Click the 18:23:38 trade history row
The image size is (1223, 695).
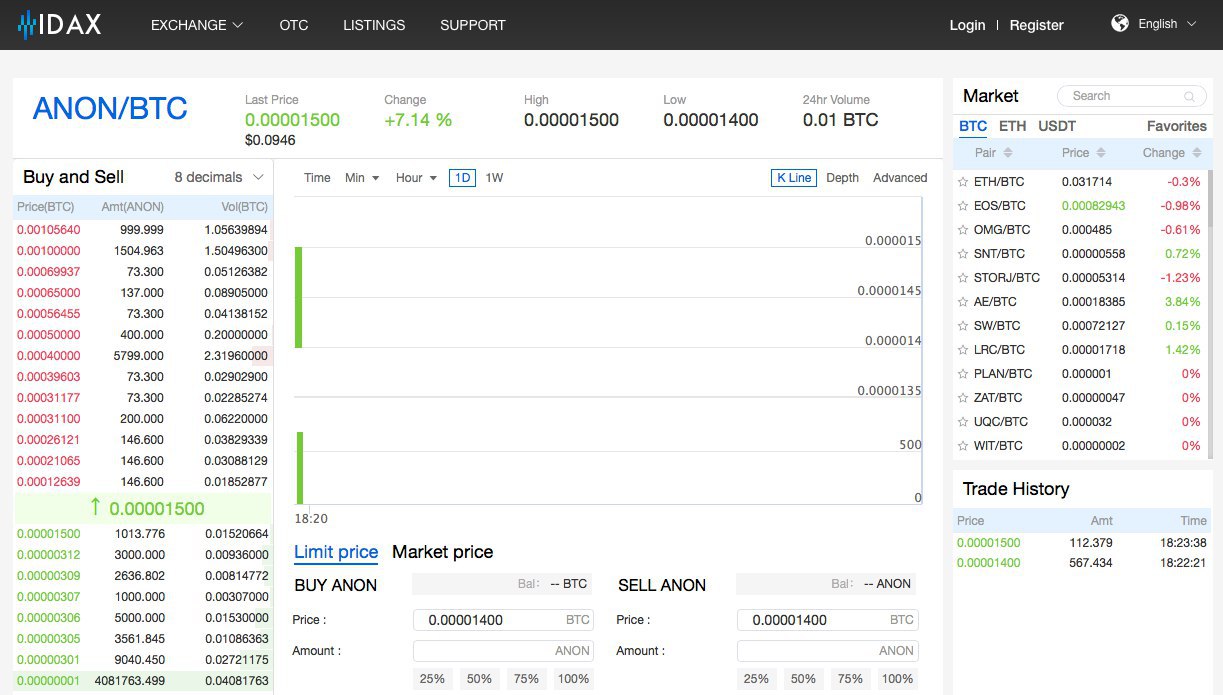coord(1082,543)
